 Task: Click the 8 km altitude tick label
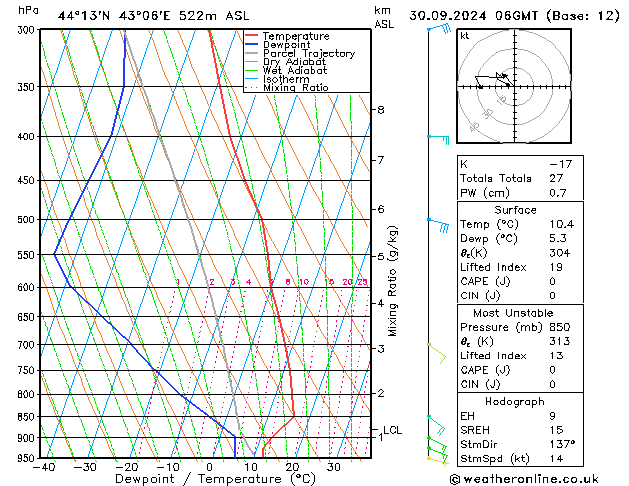click(381, 109)
